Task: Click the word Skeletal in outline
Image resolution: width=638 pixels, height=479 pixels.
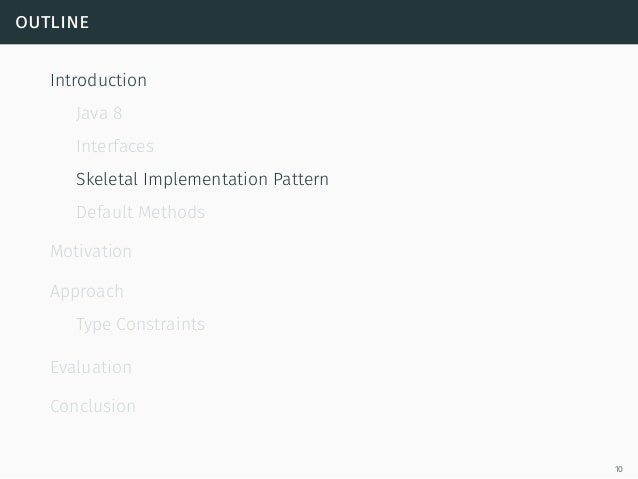Action: [x=107, y=179]
